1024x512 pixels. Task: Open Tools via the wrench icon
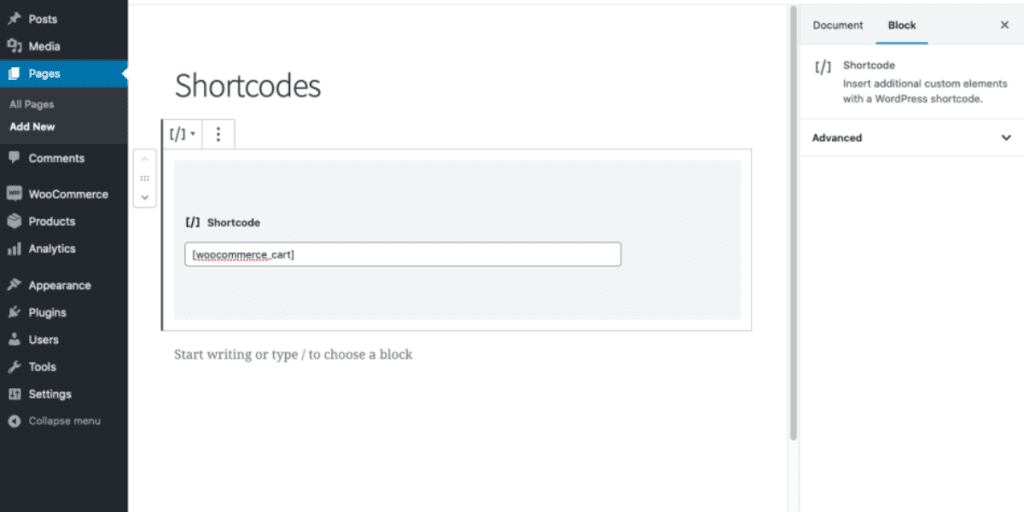14,367
